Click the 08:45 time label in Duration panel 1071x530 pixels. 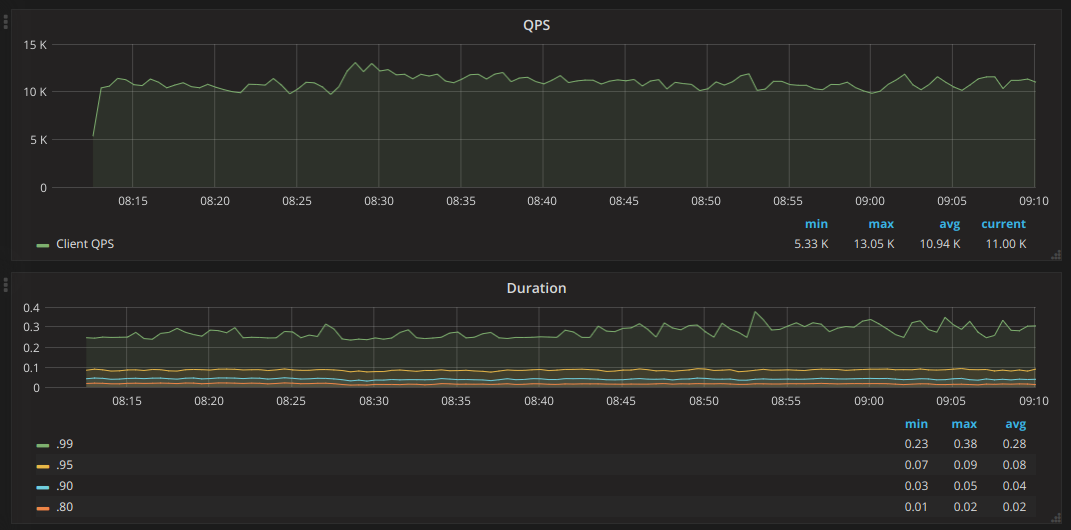coord(622,402)
